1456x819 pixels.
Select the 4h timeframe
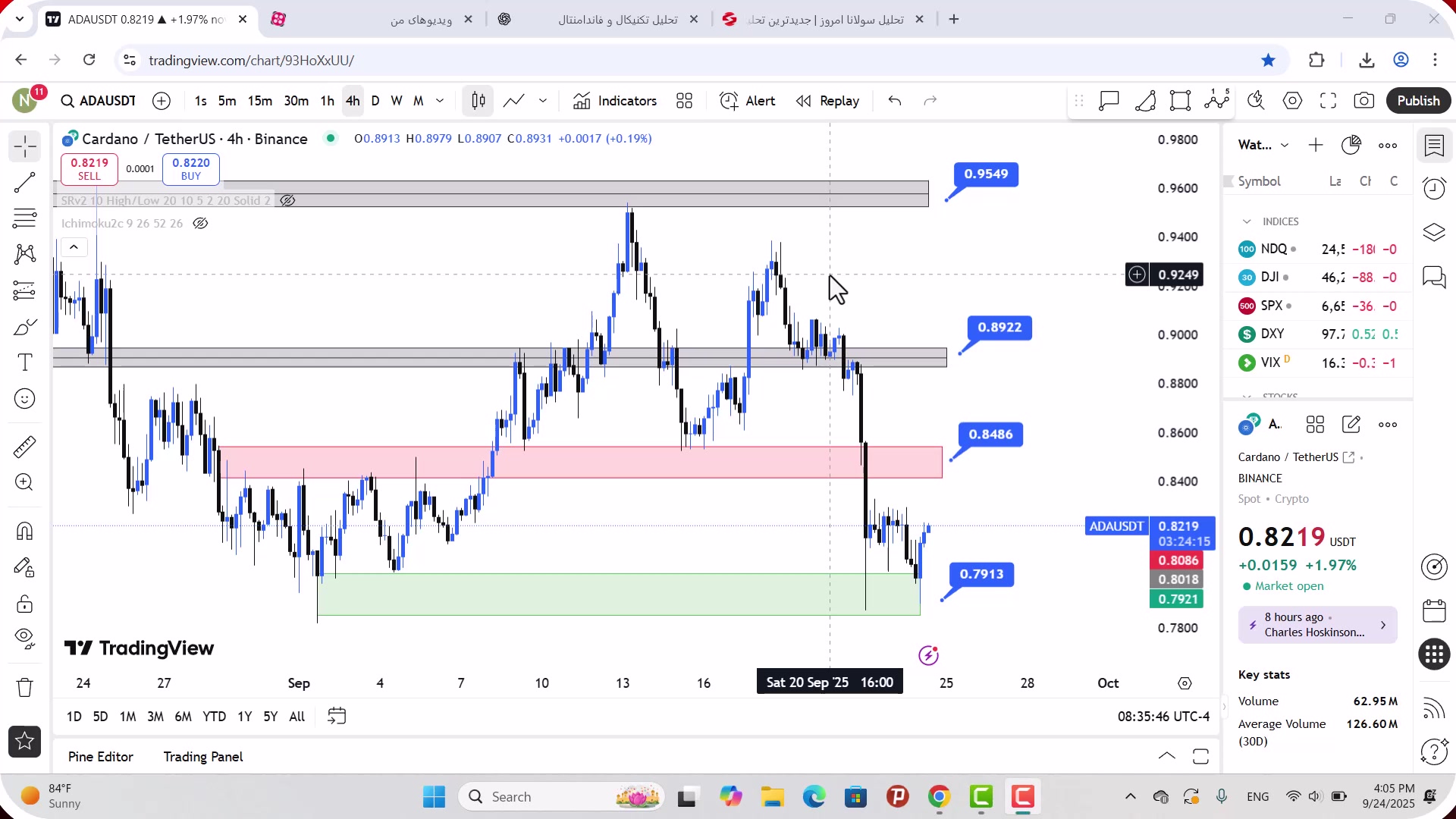(x=353, y=101)
